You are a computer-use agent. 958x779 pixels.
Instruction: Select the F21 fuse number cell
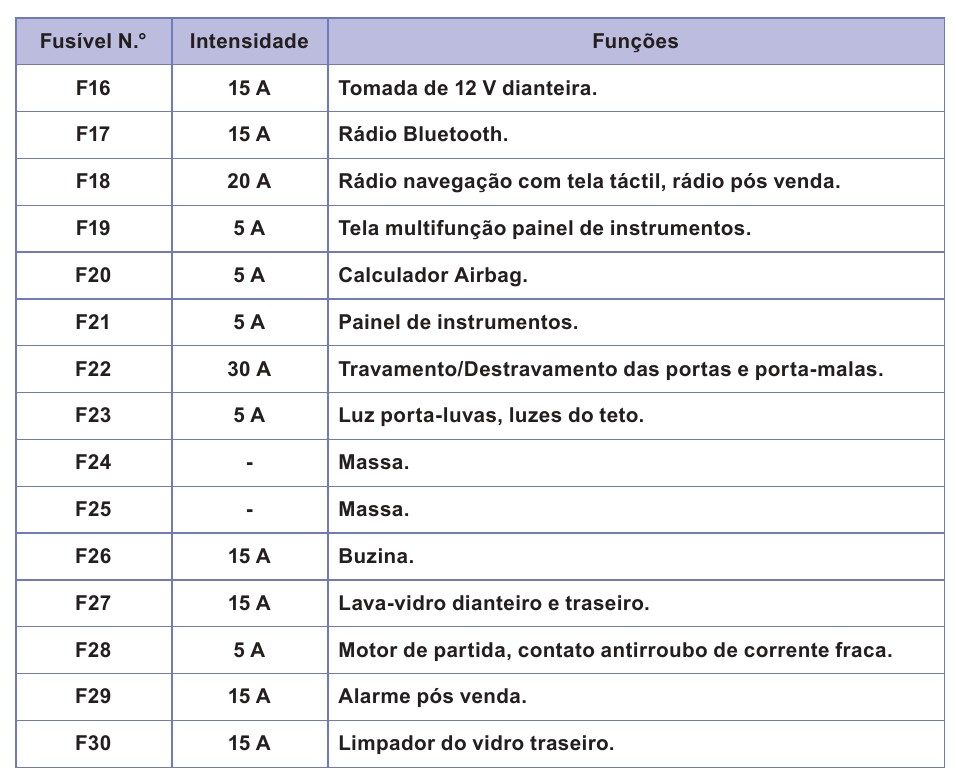(x=93, y=322)
